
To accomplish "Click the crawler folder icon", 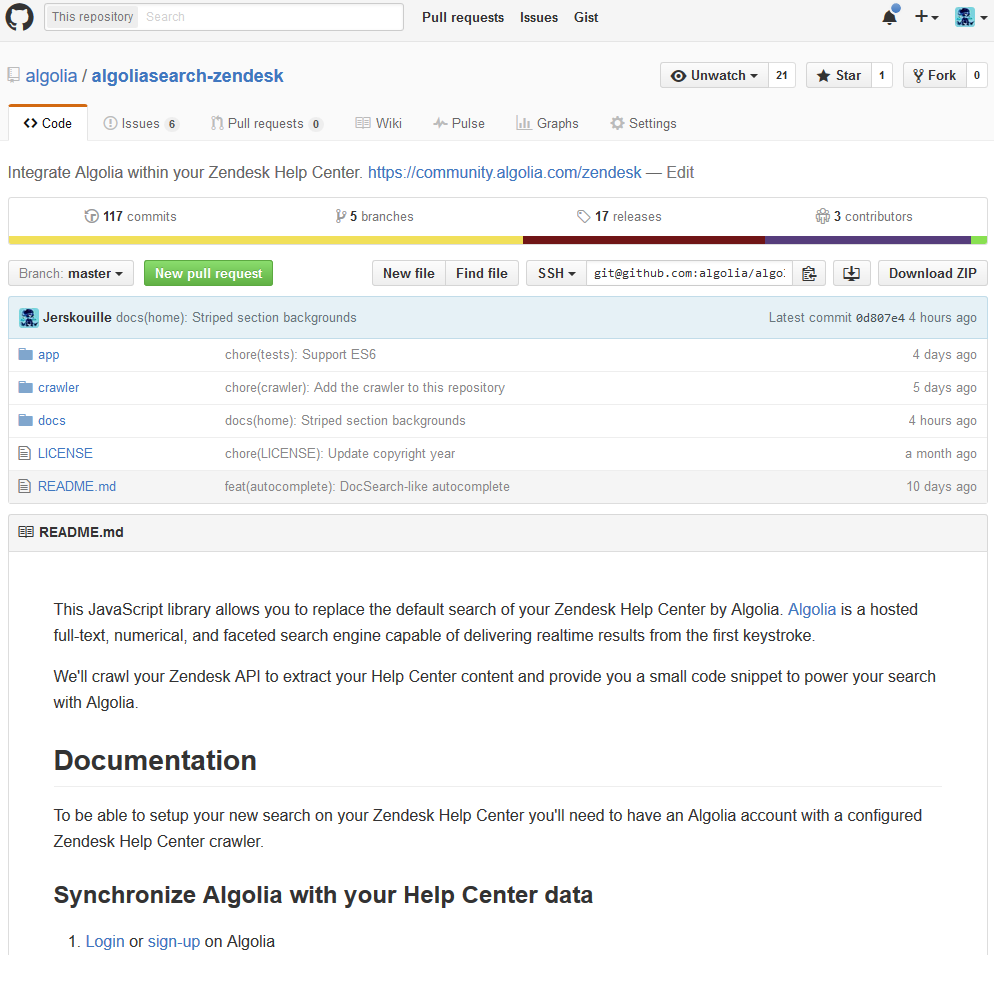I will [x=25, y=387].
